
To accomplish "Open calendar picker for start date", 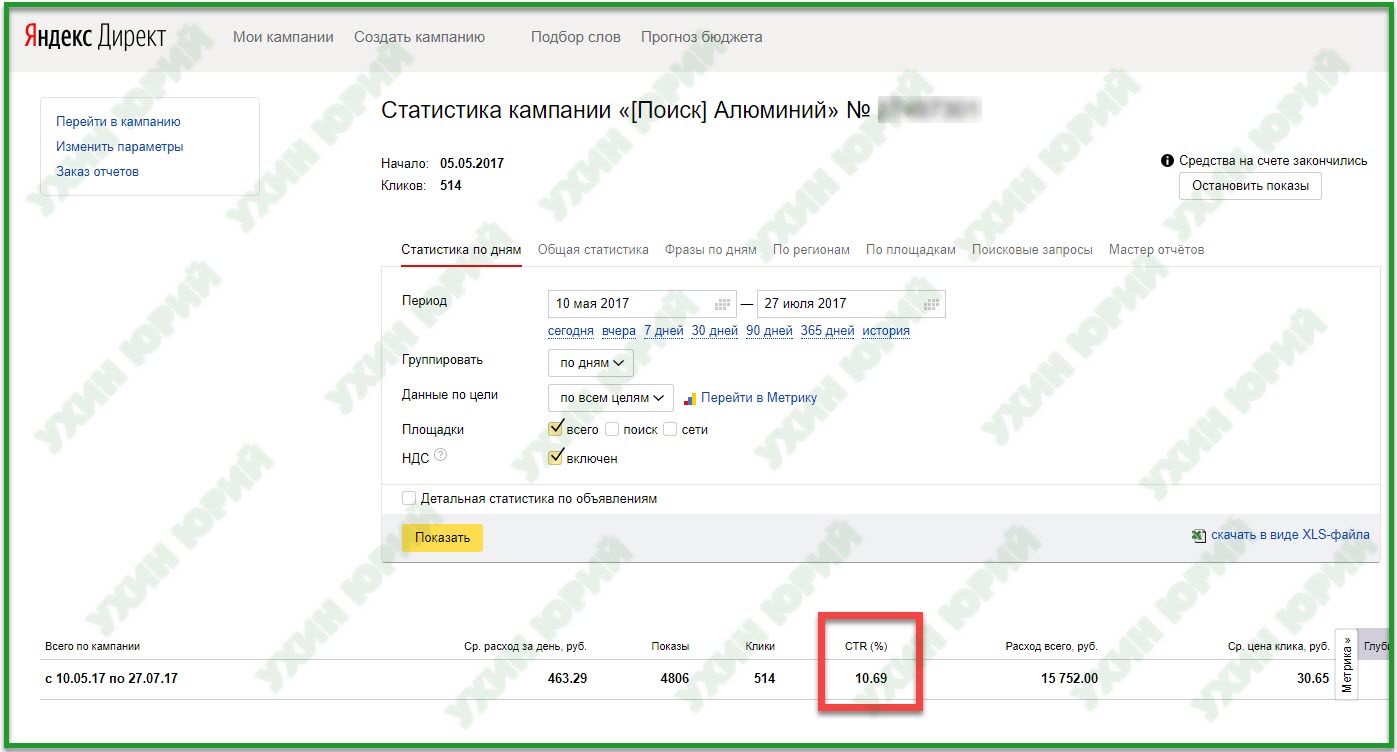I will [723, 304].
